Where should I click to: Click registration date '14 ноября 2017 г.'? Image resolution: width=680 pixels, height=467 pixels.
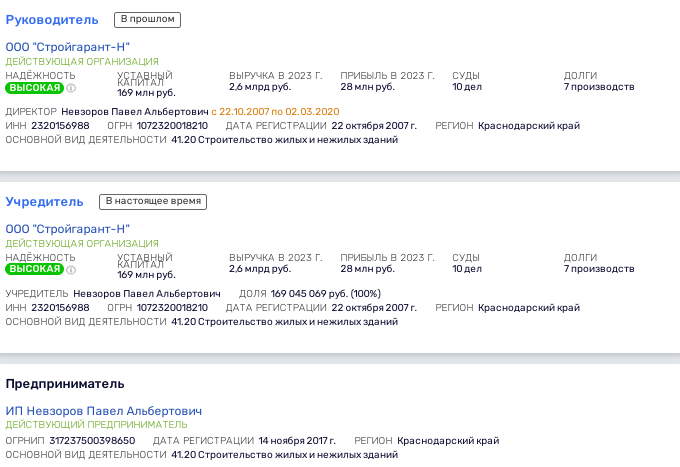297,441
